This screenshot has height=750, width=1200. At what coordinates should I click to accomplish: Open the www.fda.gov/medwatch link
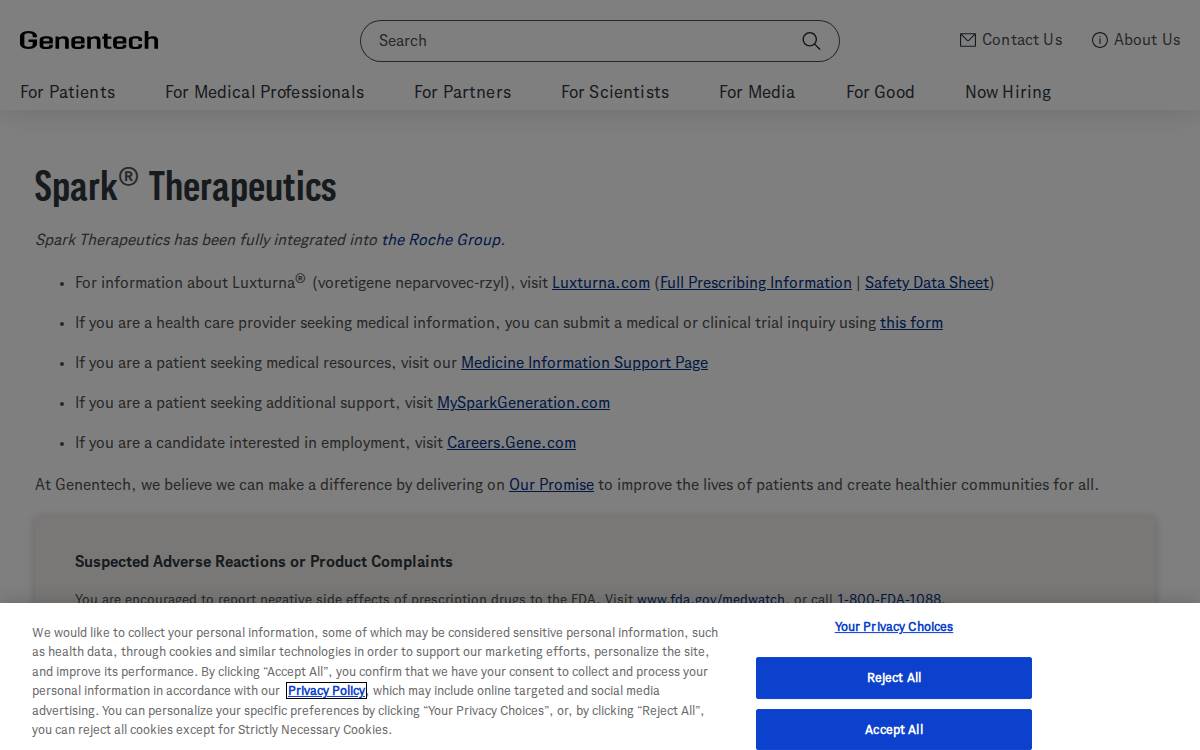[711, 599]
